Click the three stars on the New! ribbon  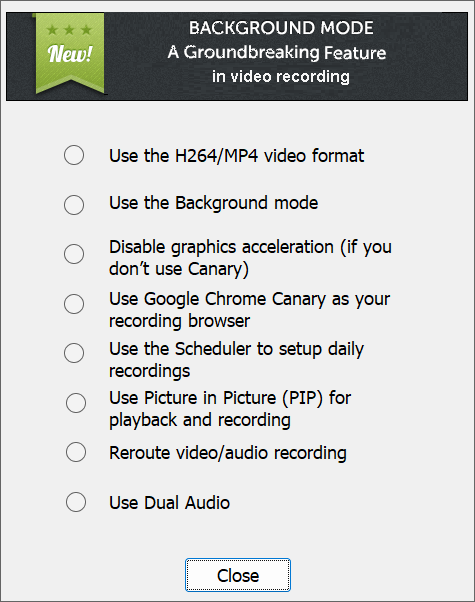pos(70,30)
